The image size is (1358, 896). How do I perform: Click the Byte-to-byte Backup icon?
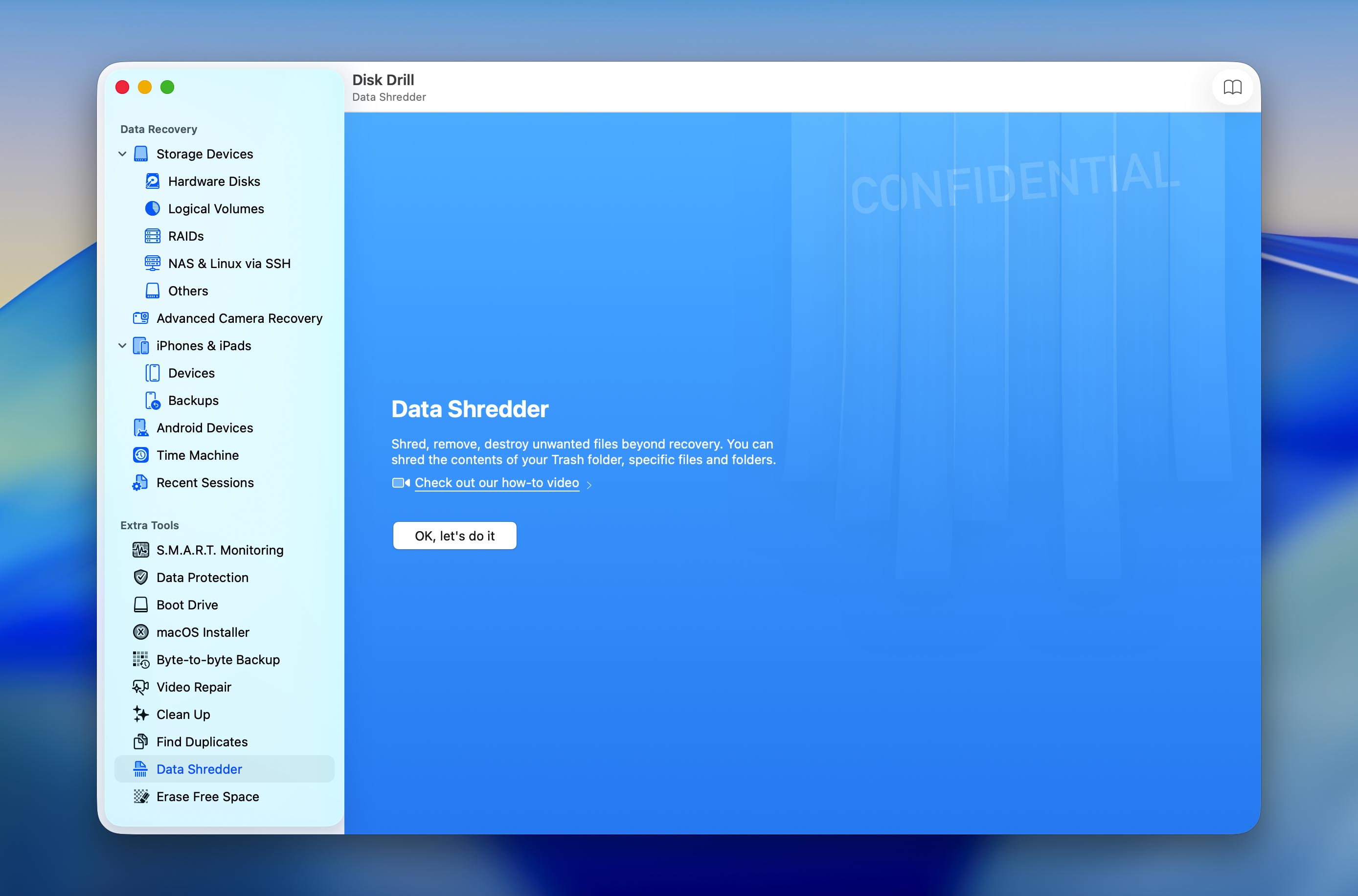140,659
